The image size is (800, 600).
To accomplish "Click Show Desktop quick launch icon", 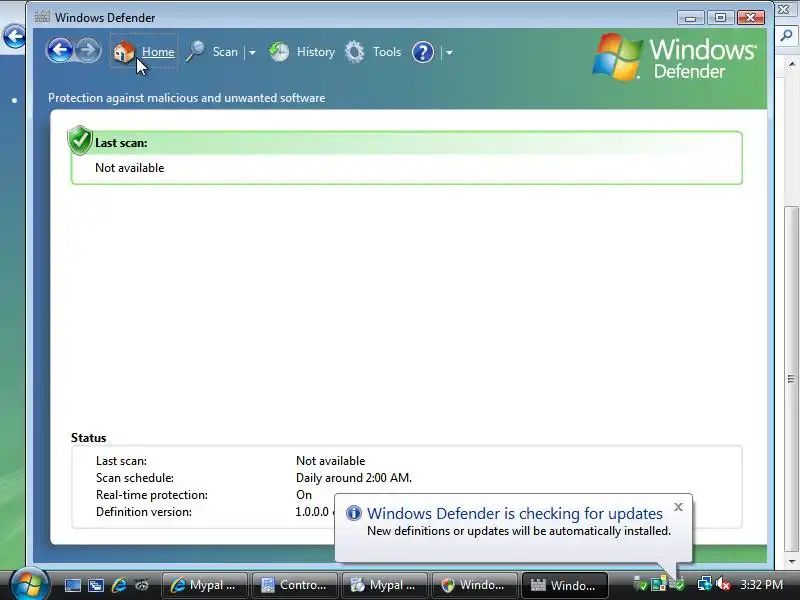I will (x=72, y=585).
